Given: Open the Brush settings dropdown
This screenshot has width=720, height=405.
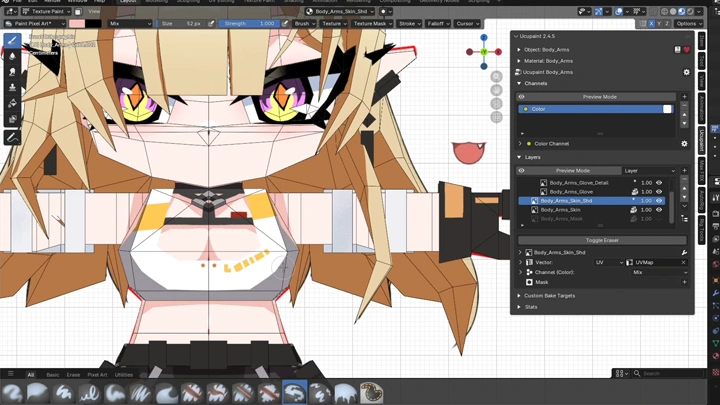Looking at the screenshot, I should pos(305,23).
